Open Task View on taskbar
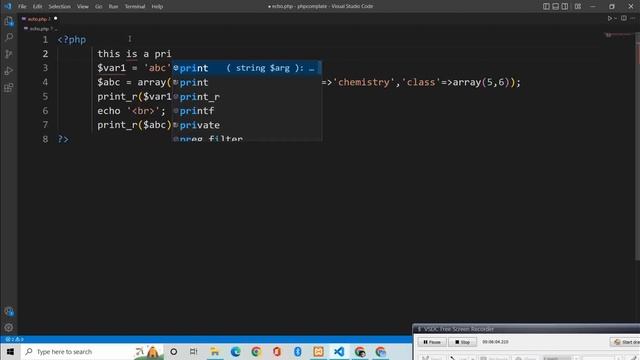Screen dimensions: 640x360 [x=193, y=351]
